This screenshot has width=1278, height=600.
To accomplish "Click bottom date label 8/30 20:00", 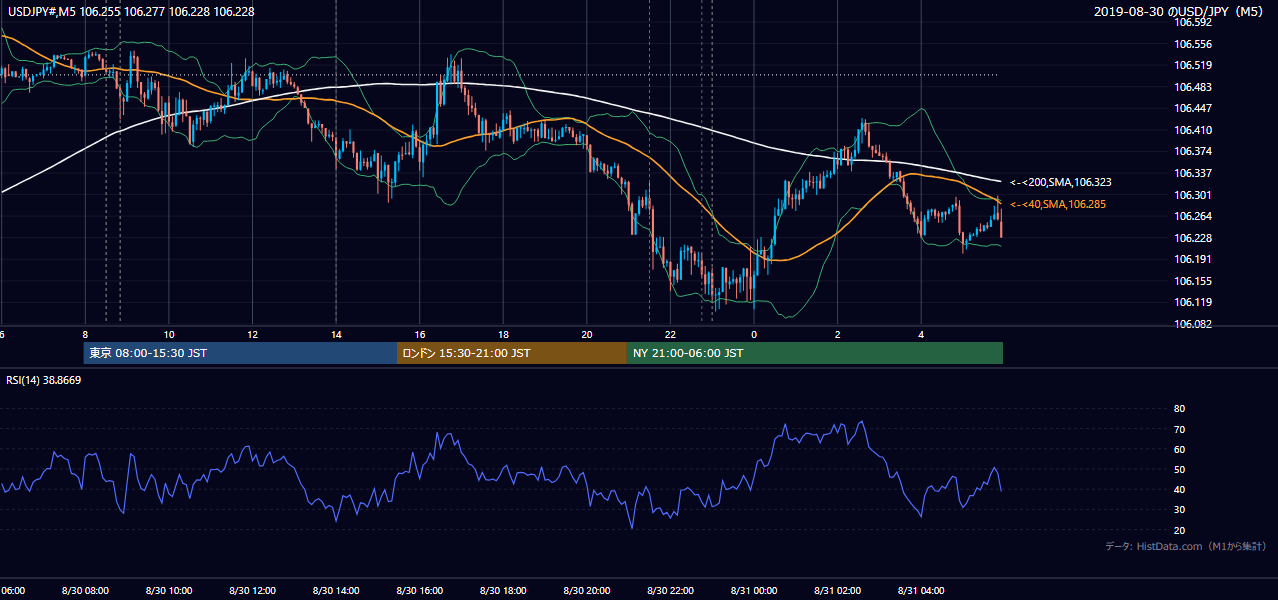I will tap(587, 590).
